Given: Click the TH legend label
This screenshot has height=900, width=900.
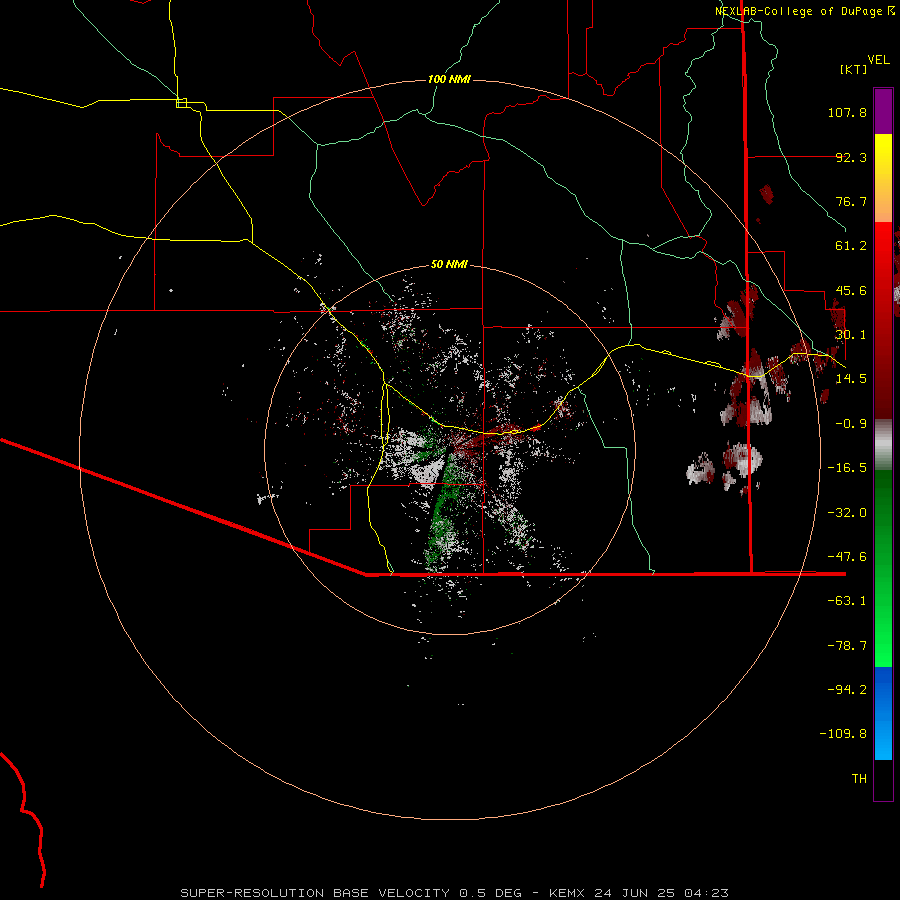Looking at the screenshot, I should 859,779.
